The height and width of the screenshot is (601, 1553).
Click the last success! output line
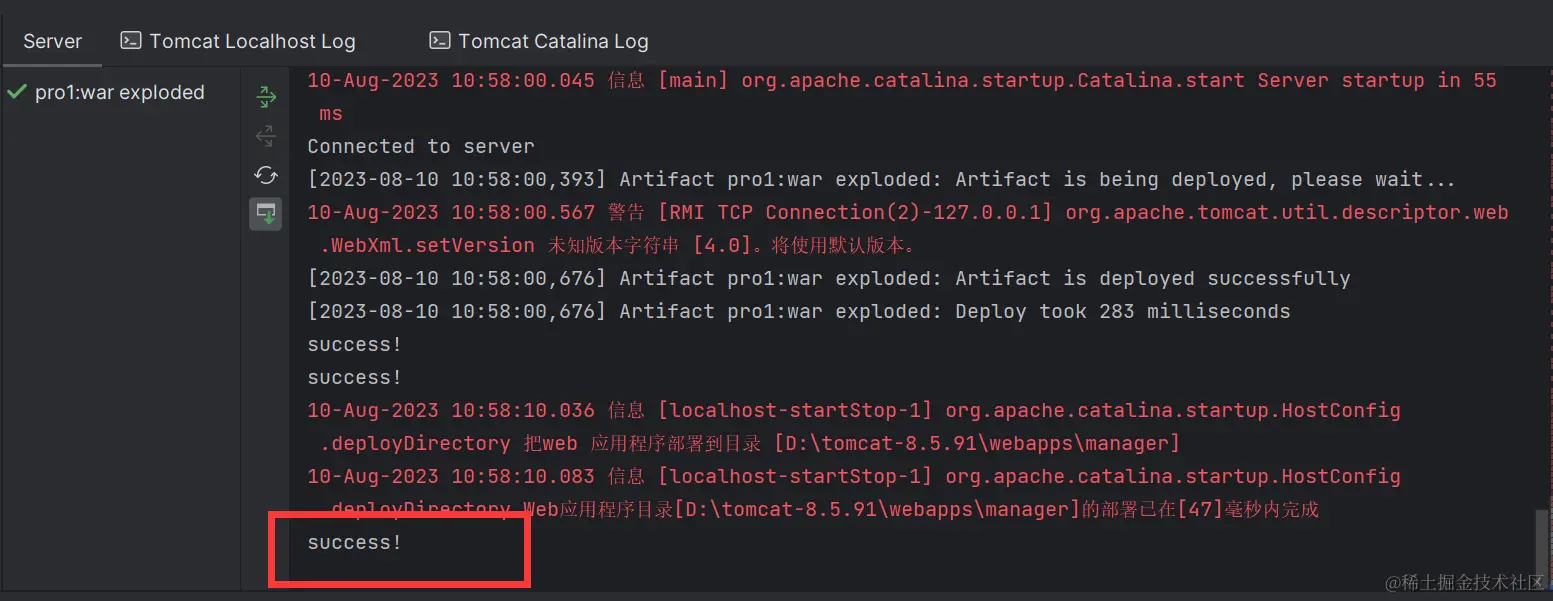pyautogui.click(x=355, y=542)
